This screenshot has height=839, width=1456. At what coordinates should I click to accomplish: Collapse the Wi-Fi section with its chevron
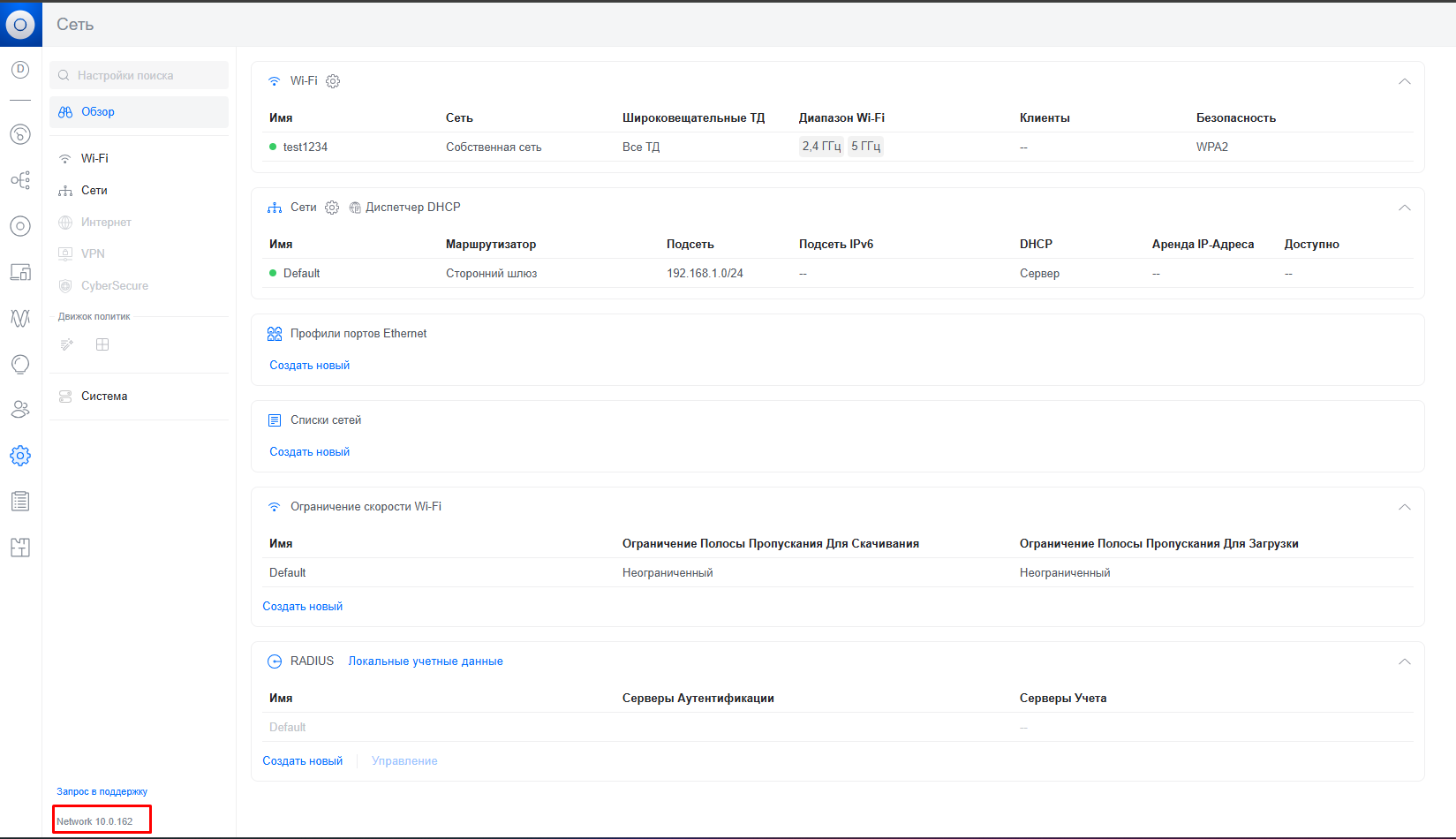1404,81
